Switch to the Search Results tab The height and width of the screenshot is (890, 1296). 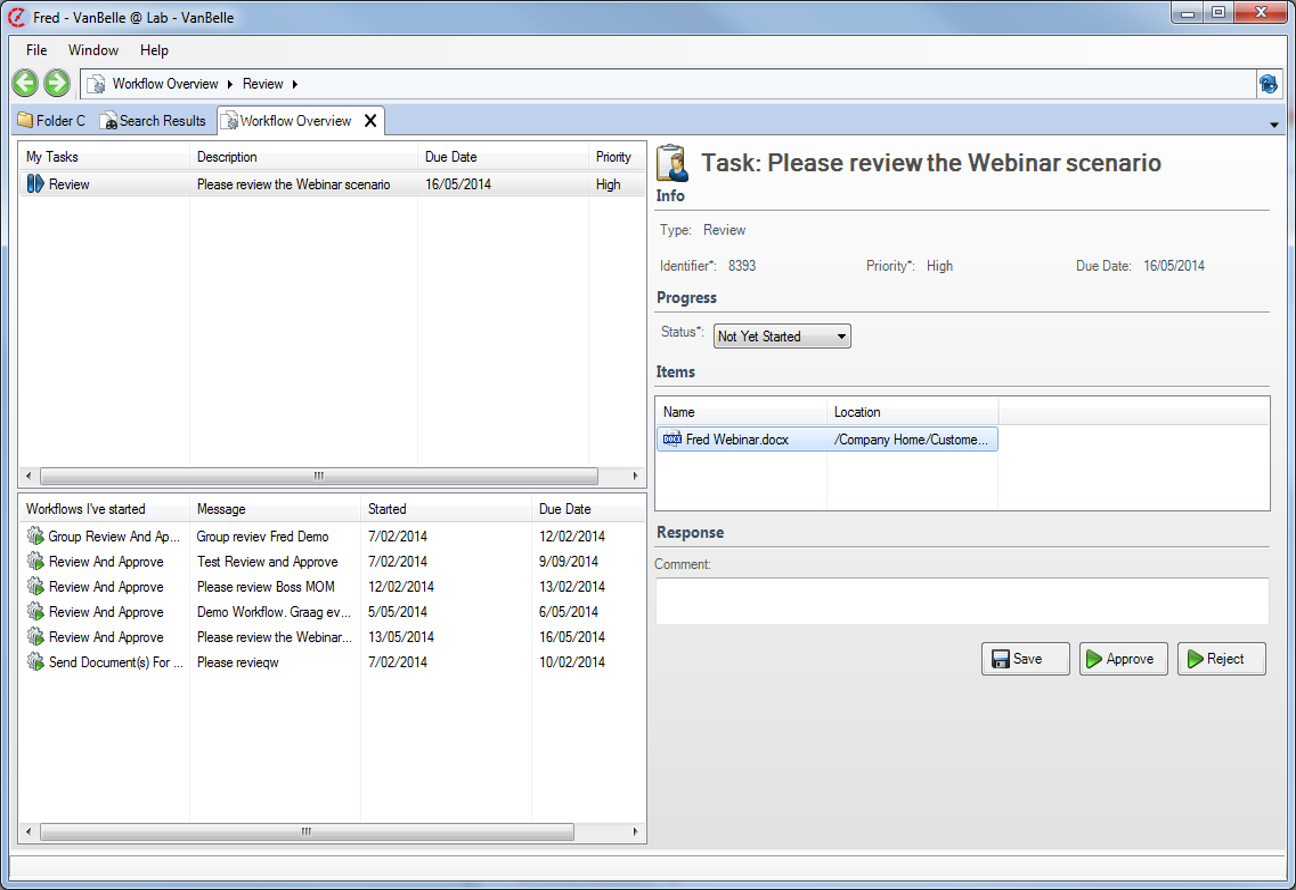point(153,121)
